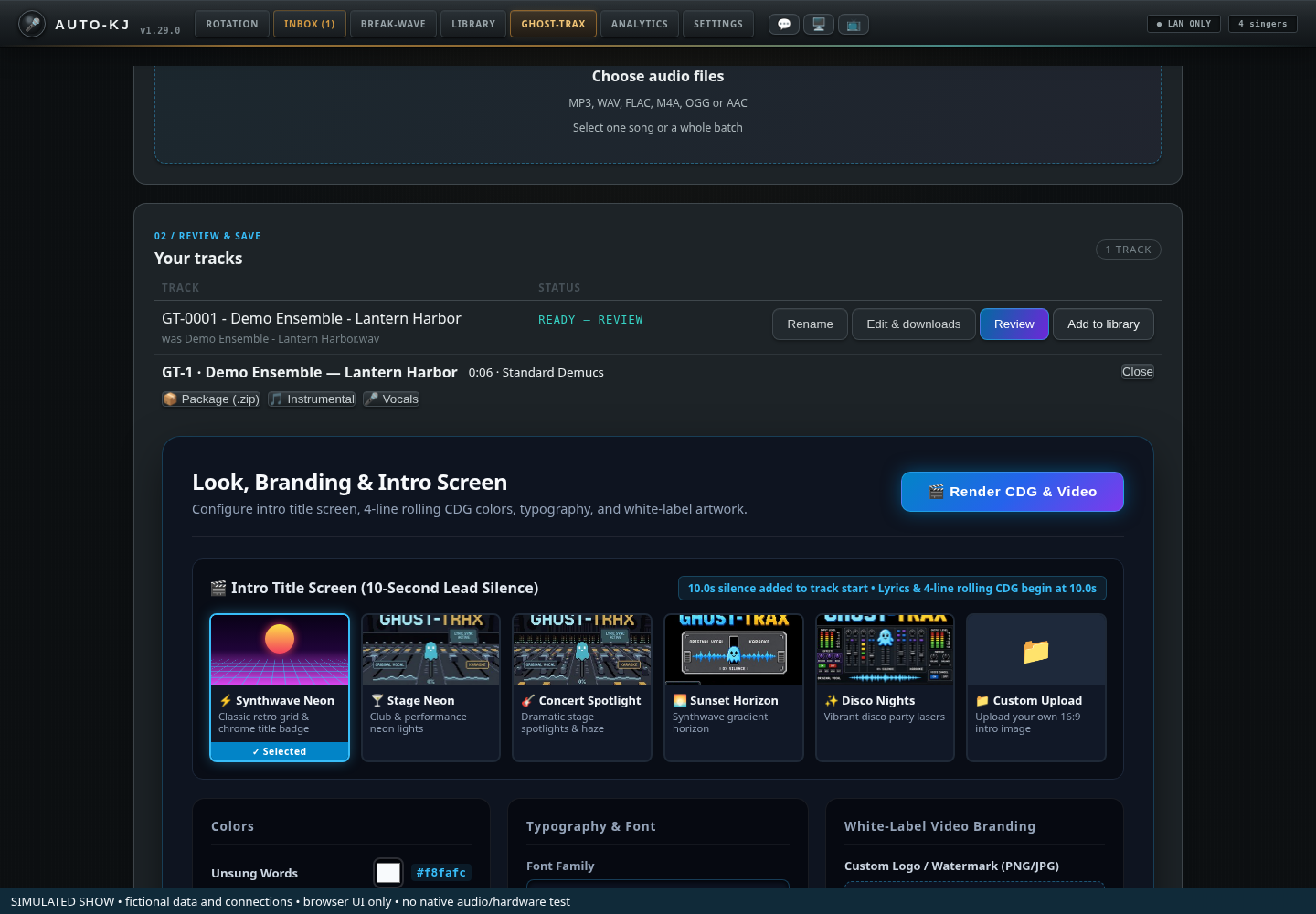Open the desktop monitor icon in top bar
Screen dimensions: 1316x914
[x=819, y=25]
